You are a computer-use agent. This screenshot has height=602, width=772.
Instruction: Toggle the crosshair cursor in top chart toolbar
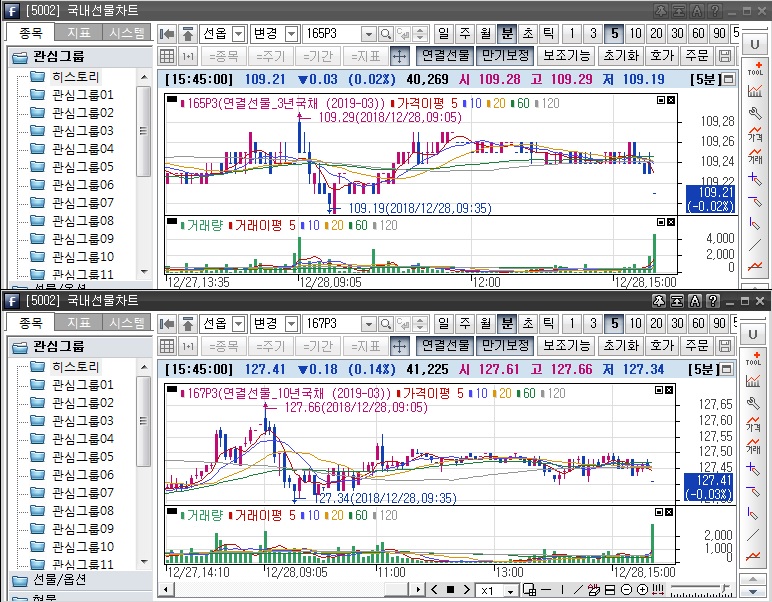(399, 56)
